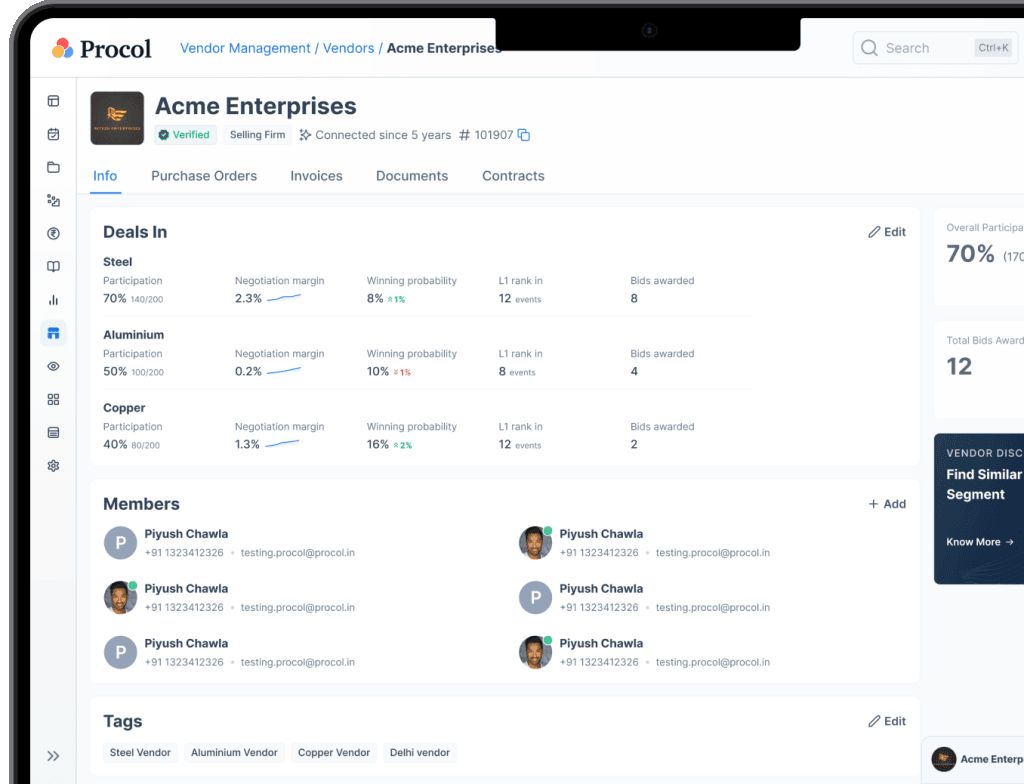Click the Aluminium winning probability down 1% indicator
Viewport: 1024px width, 784px height.
click(402, 372)
